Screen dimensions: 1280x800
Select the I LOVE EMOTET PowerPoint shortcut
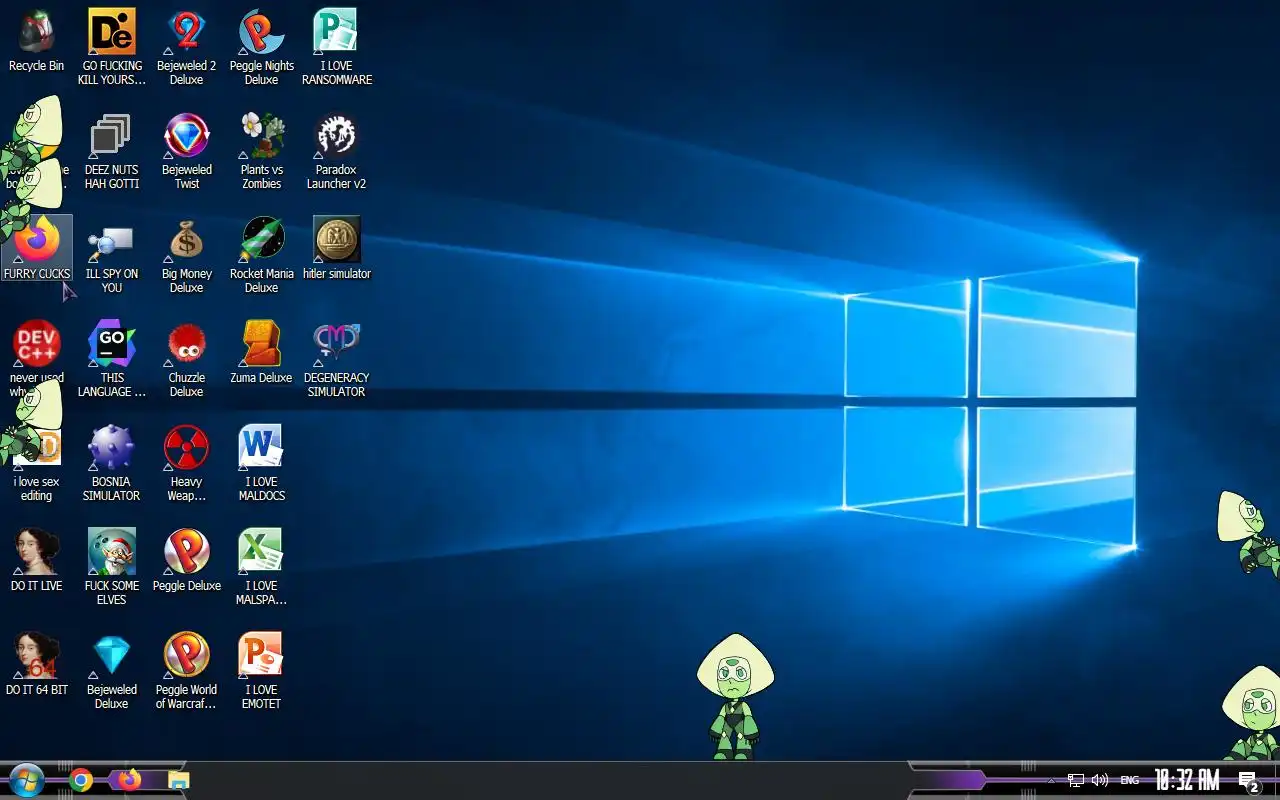pyautogui.click(x=262, y=671)
